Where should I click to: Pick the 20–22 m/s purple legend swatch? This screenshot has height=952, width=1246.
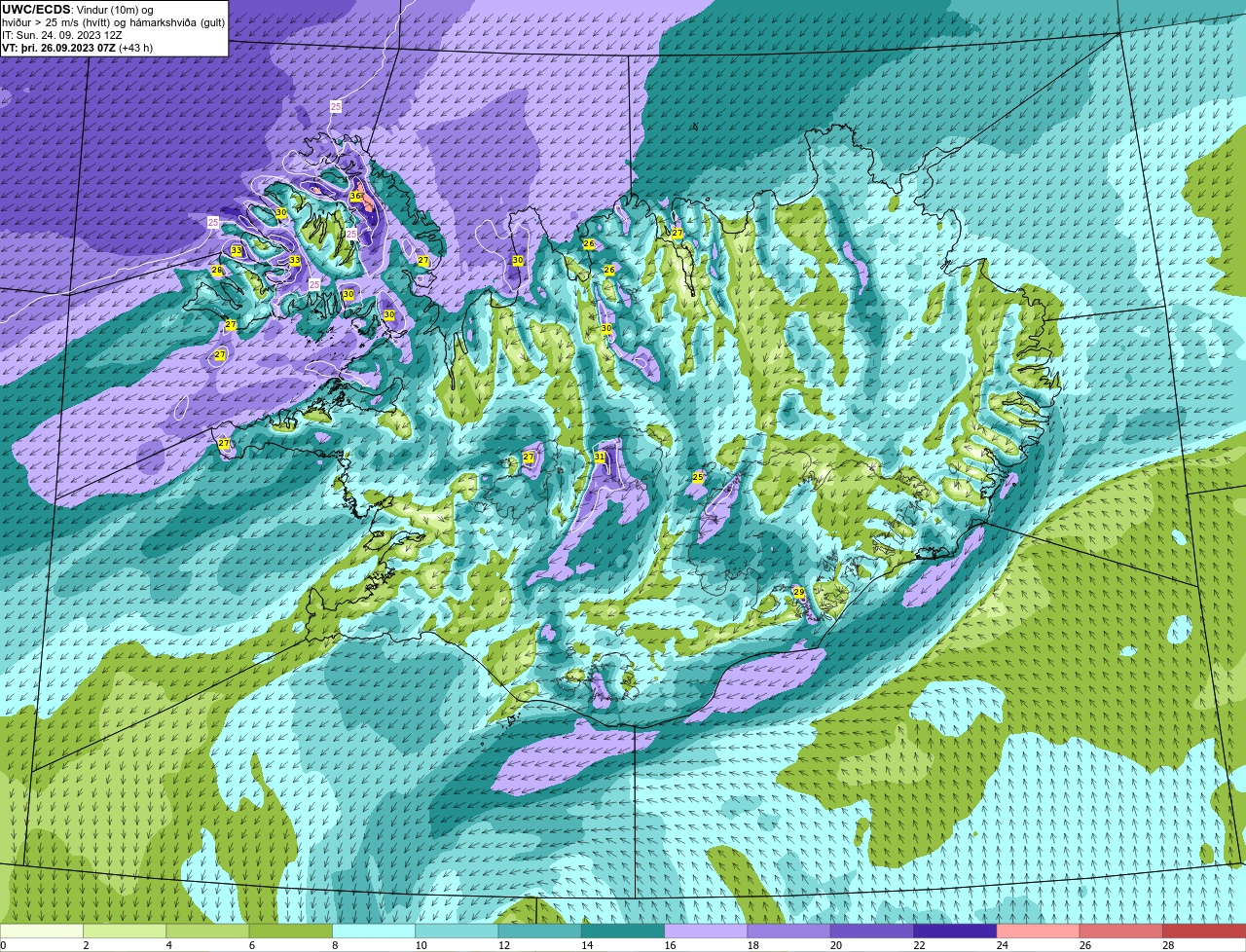coord(872,931)
